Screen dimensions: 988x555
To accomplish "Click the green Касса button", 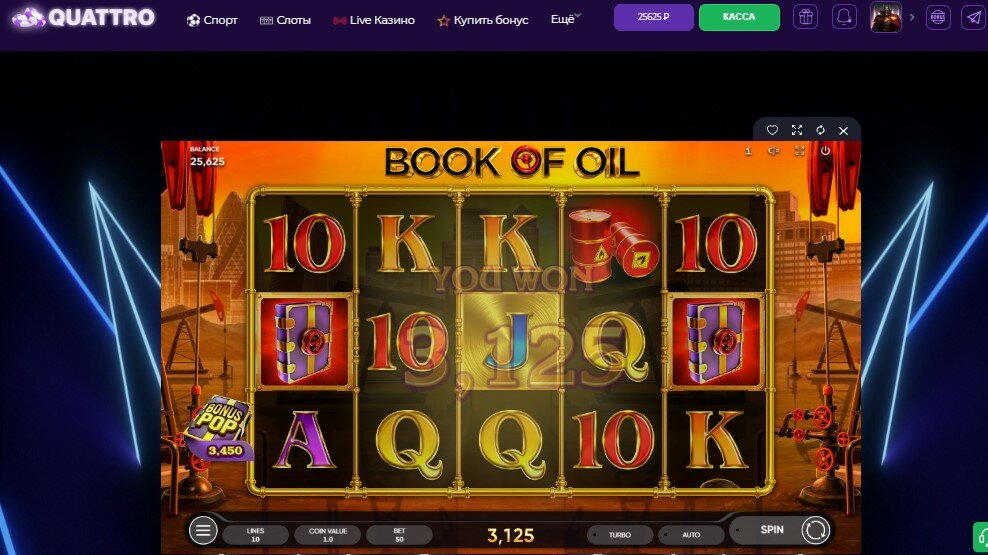I will [x=739, y=17].
